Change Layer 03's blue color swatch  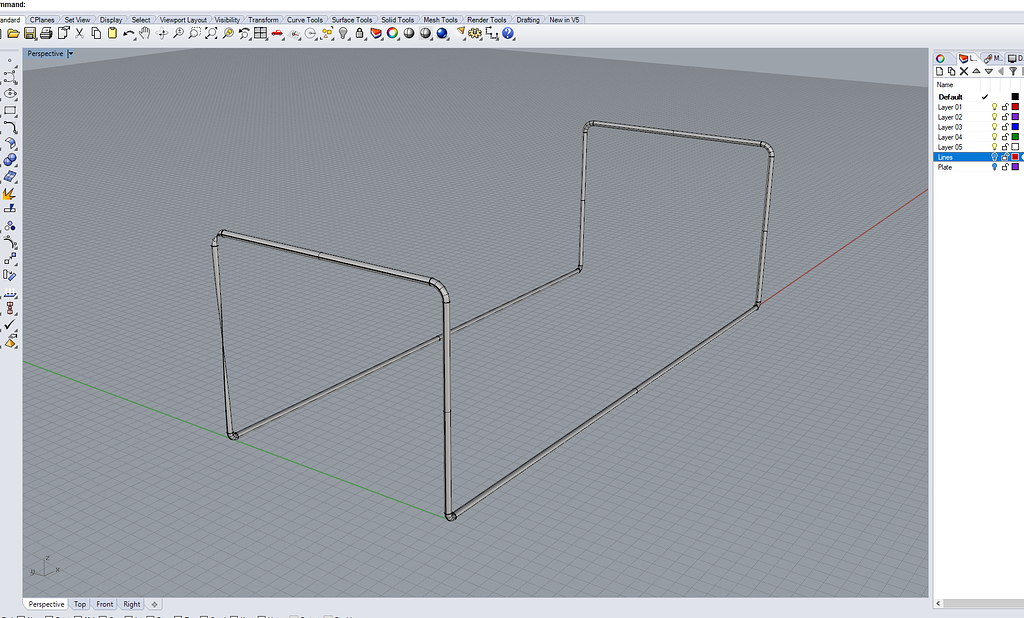(x=1014, y=127)
